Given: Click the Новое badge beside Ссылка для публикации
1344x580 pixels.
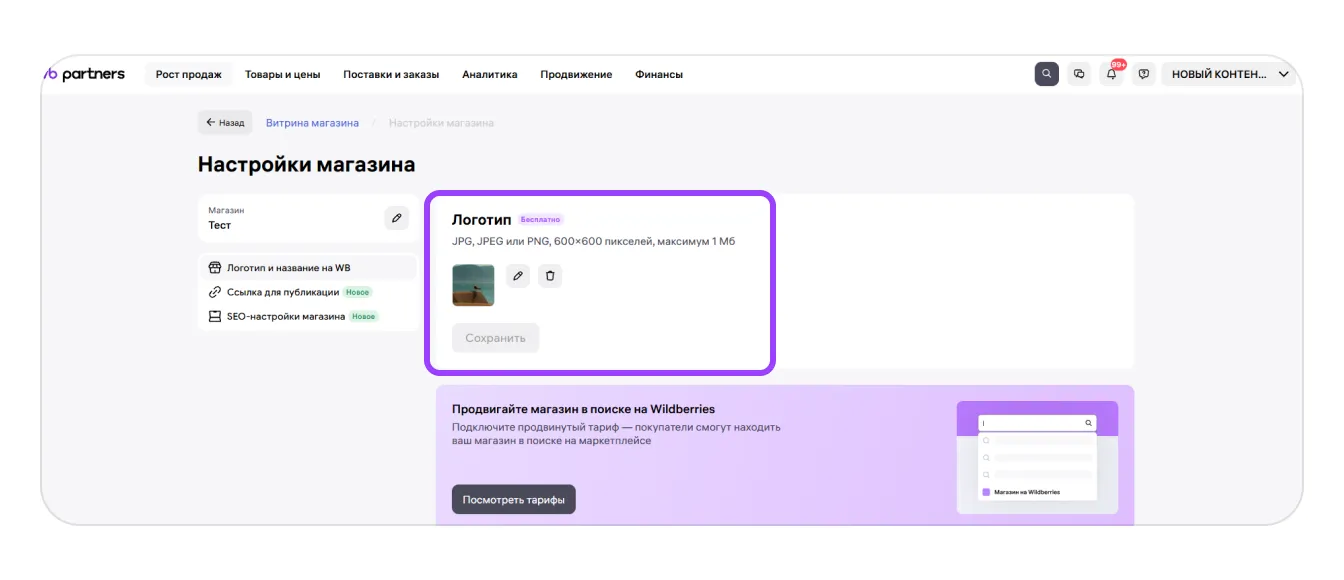Looking at the screenshot, I should point(358,292).
